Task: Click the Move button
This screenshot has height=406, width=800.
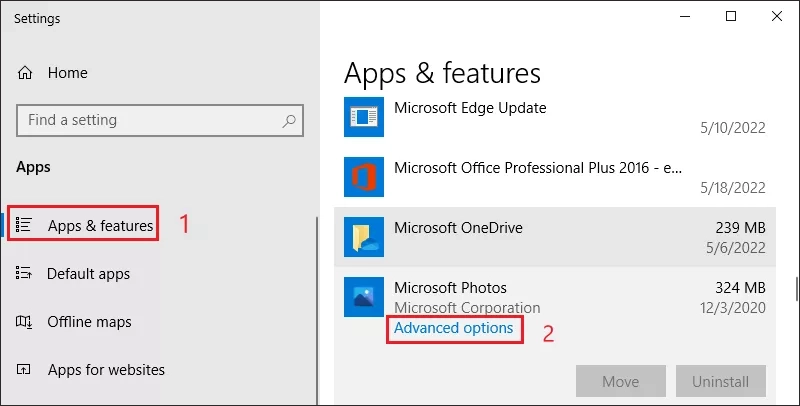Action: tap(620, 381)
